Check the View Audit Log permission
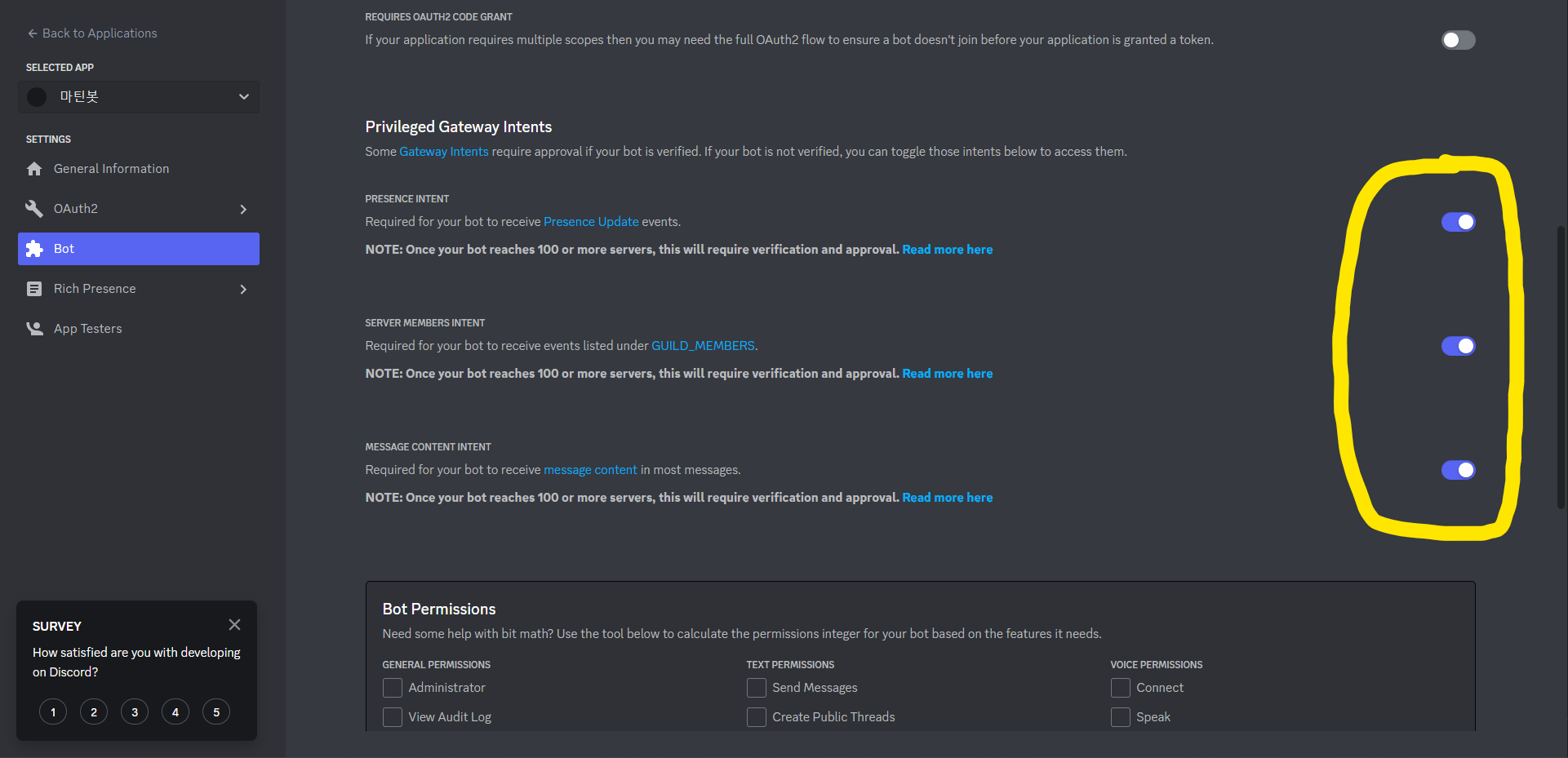Viewport: 1568px width, 758px height. click(393, 717)
